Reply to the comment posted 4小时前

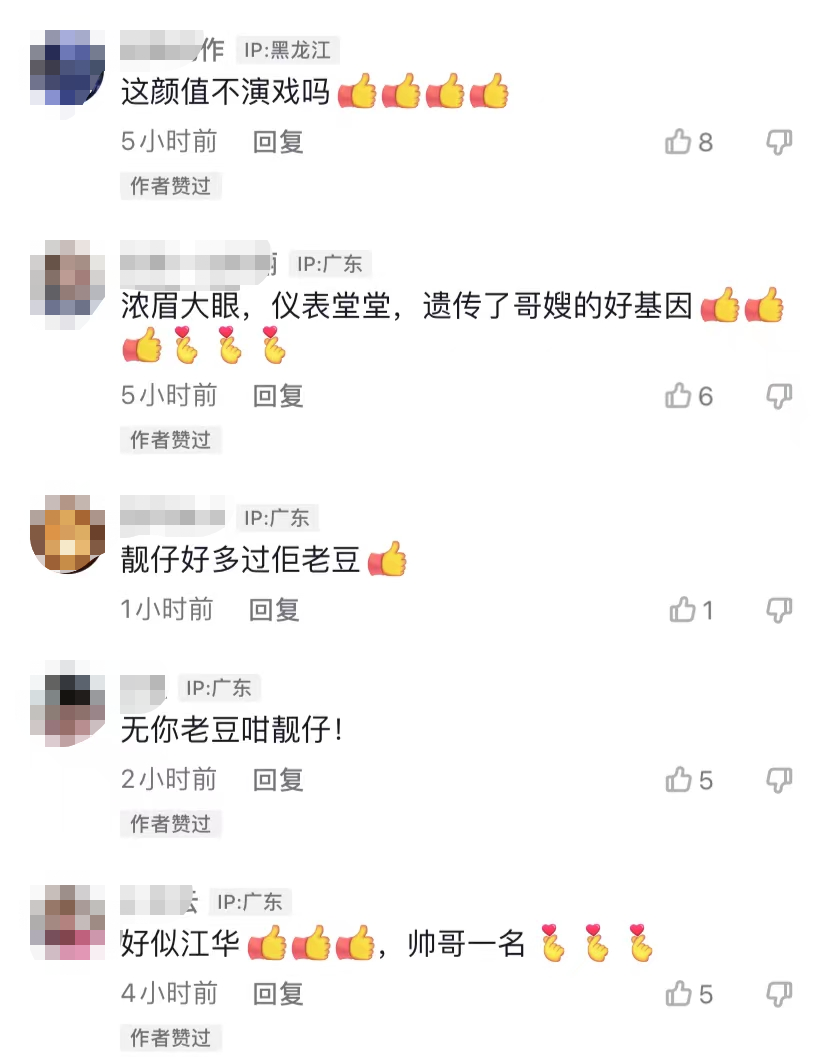click(278, 993)
